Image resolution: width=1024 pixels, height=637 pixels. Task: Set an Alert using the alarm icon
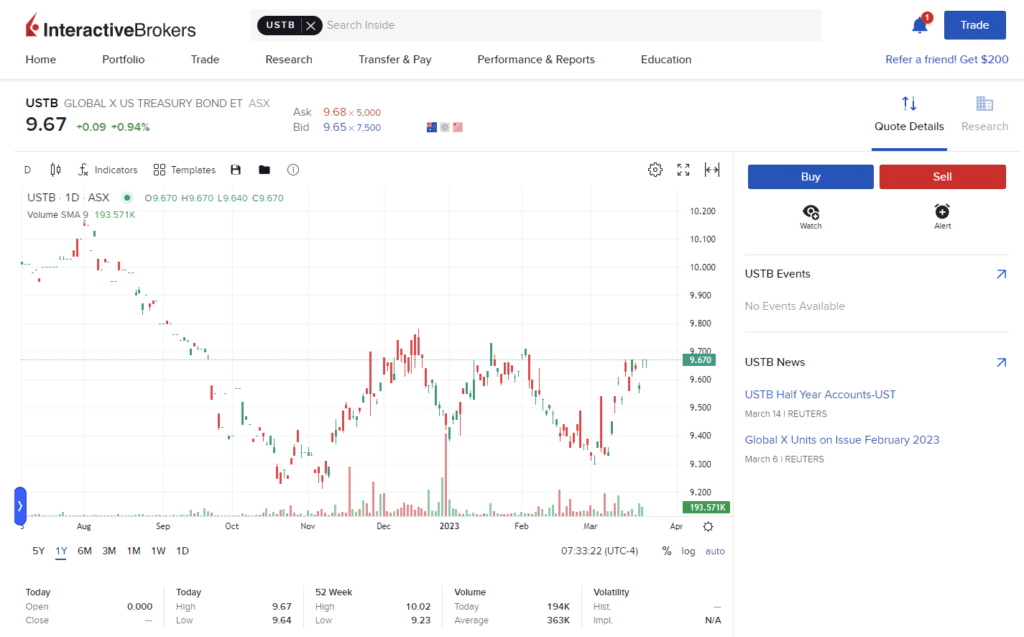(x=941, y=211)
